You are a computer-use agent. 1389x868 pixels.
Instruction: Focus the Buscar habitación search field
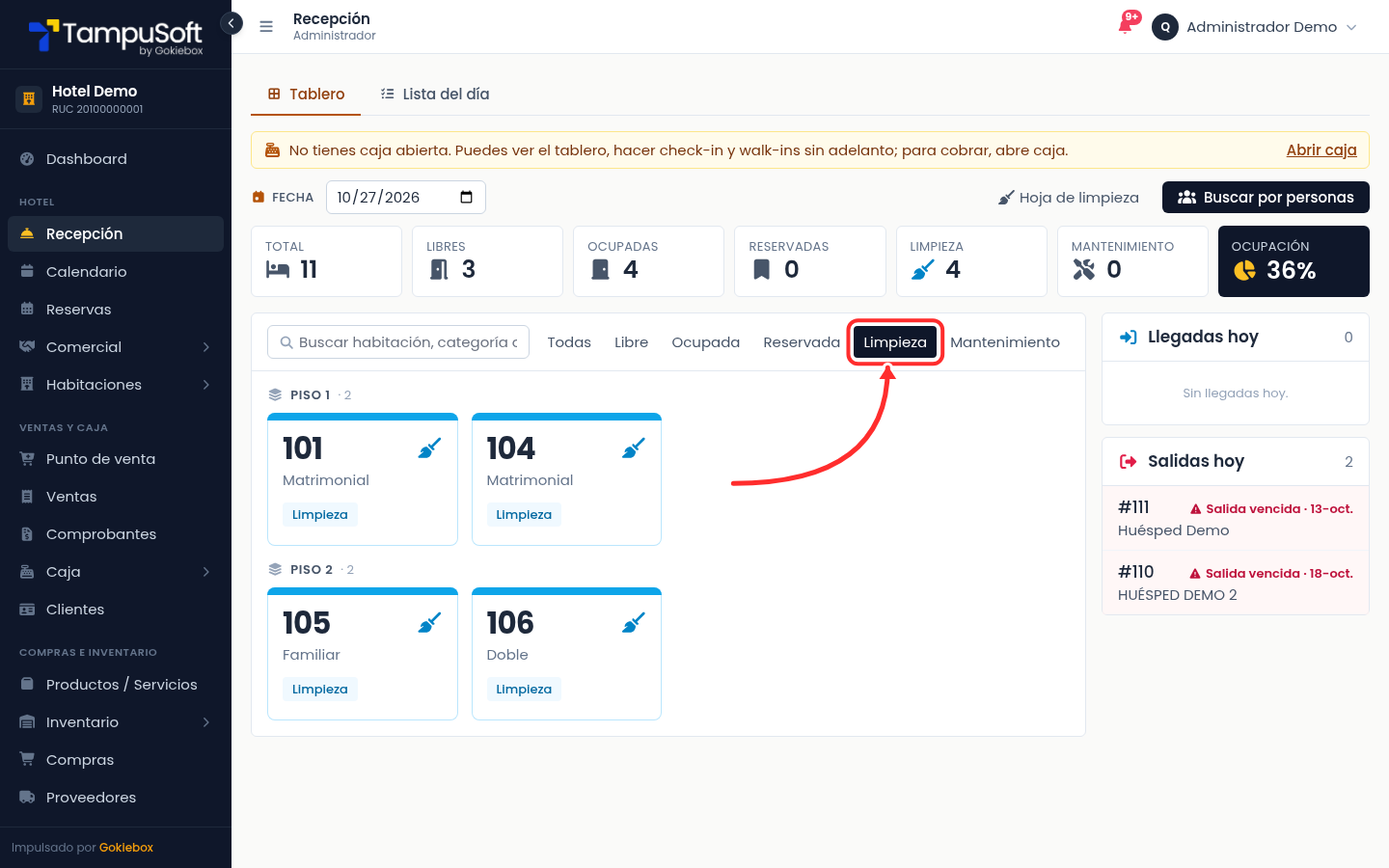(398, 342)
